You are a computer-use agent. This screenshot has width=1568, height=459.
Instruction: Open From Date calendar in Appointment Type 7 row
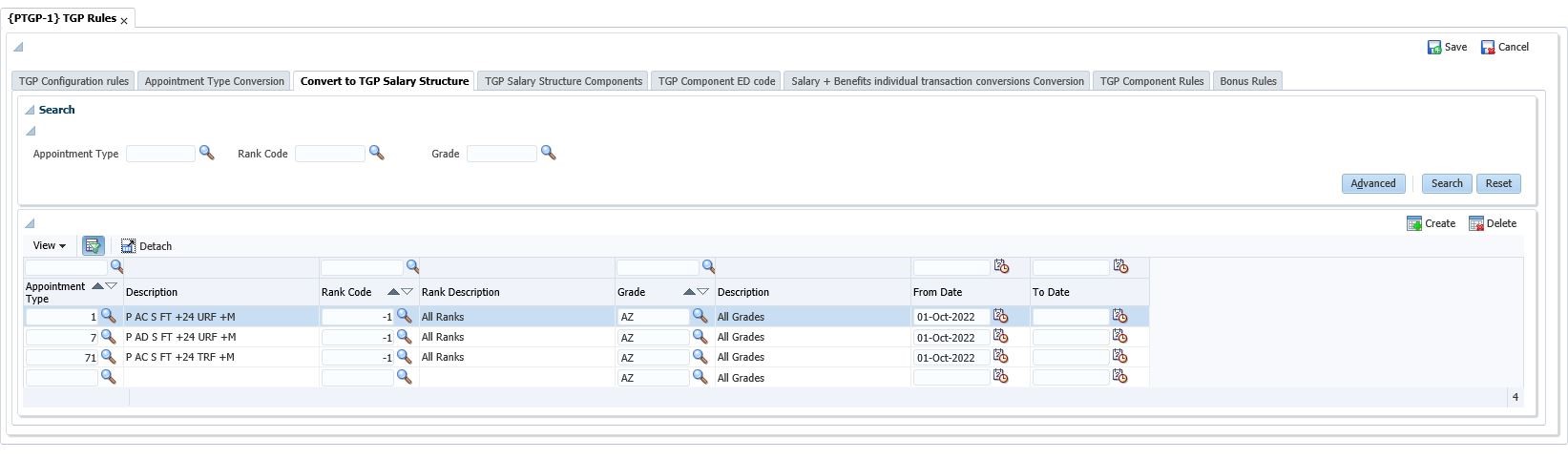1000,337
